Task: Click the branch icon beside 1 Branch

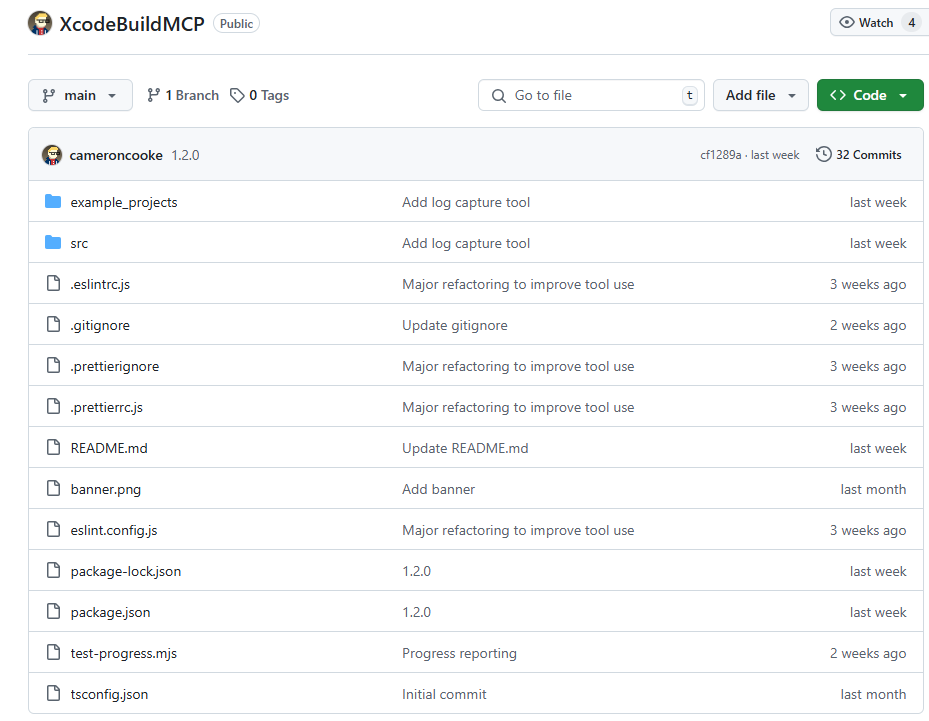Action: pyautogui.click(x=153, y=95)
